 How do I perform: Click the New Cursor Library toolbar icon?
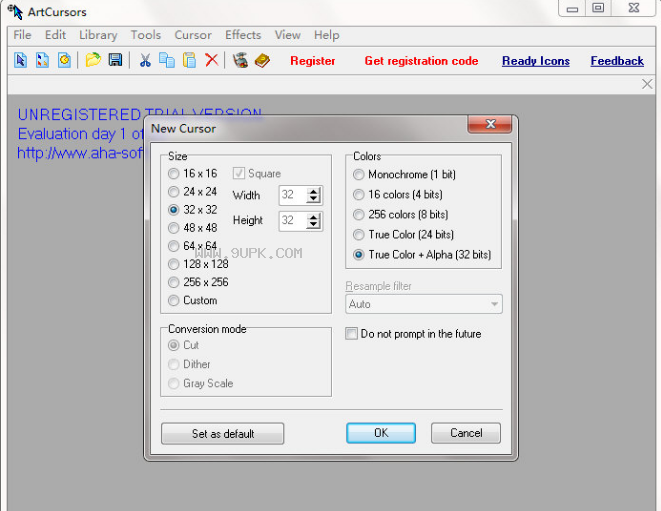click(42, 60)
